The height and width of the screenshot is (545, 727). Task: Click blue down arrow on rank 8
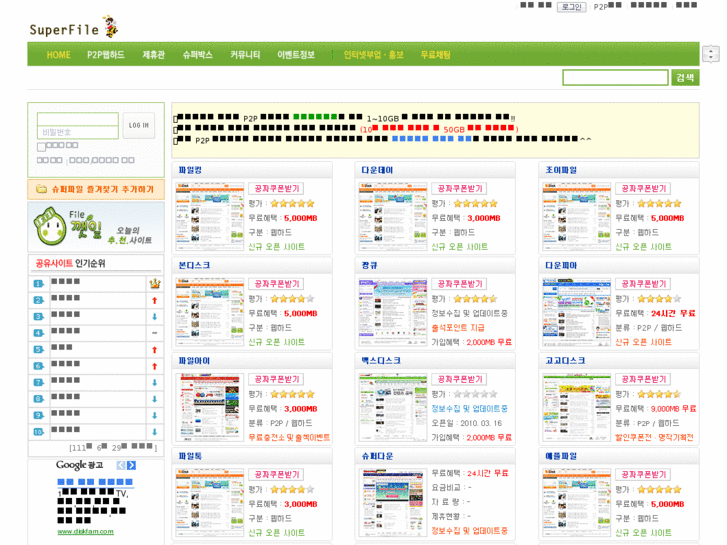(155, 399)
